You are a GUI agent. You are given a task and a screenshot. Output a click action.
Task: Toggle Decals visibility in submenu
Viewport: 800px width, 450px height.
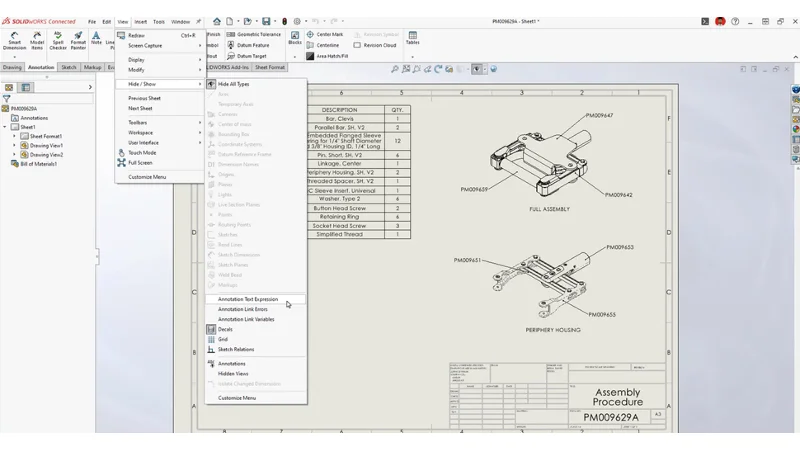point(225,329)
